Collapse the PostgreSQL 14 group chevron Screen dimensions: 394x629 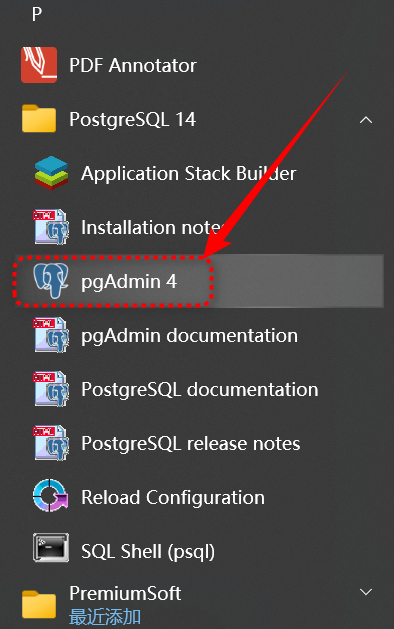(x=366, y=120)
